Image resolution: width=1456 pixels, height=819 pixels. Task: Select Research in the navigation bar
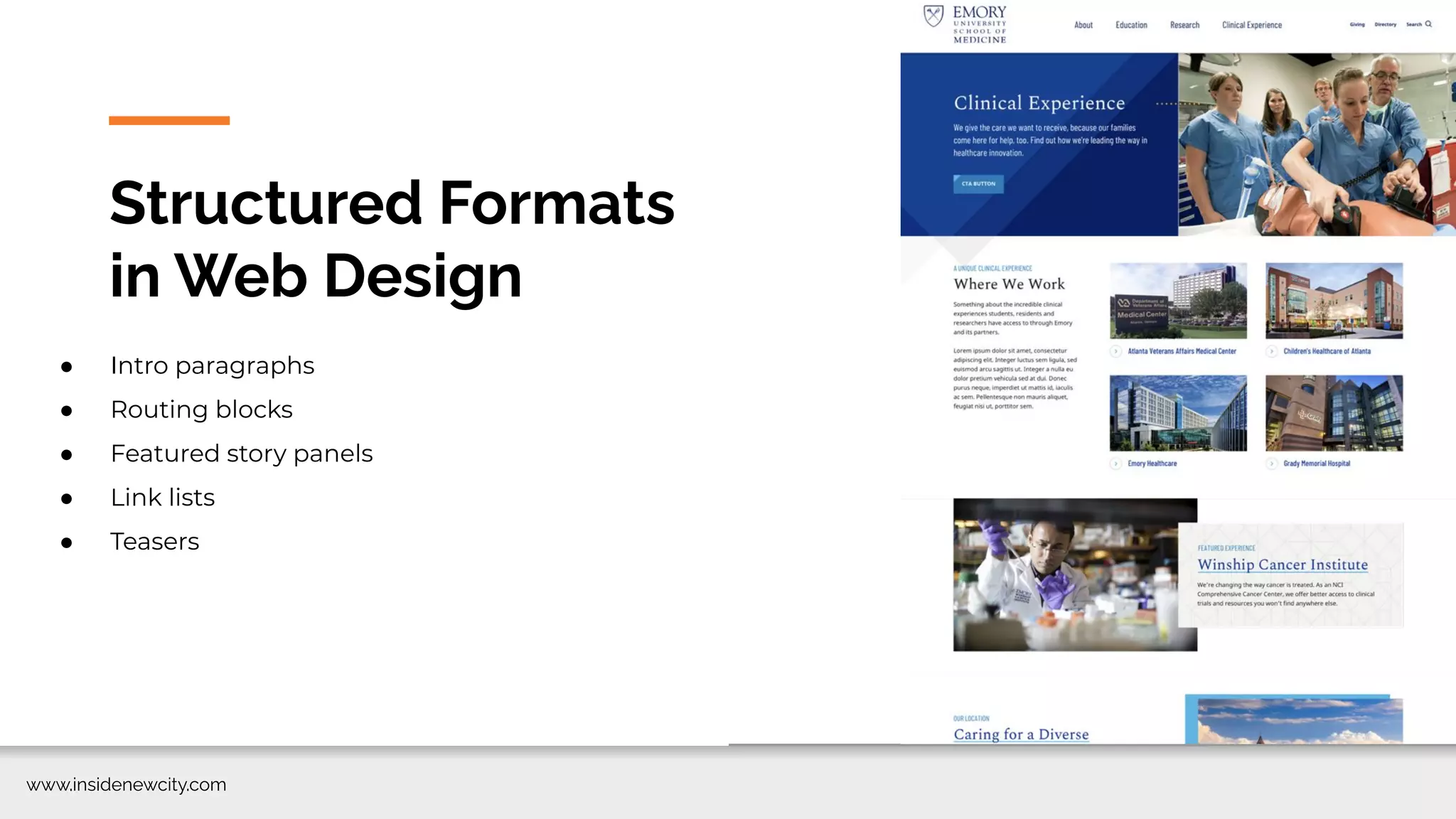point(1184,25)
